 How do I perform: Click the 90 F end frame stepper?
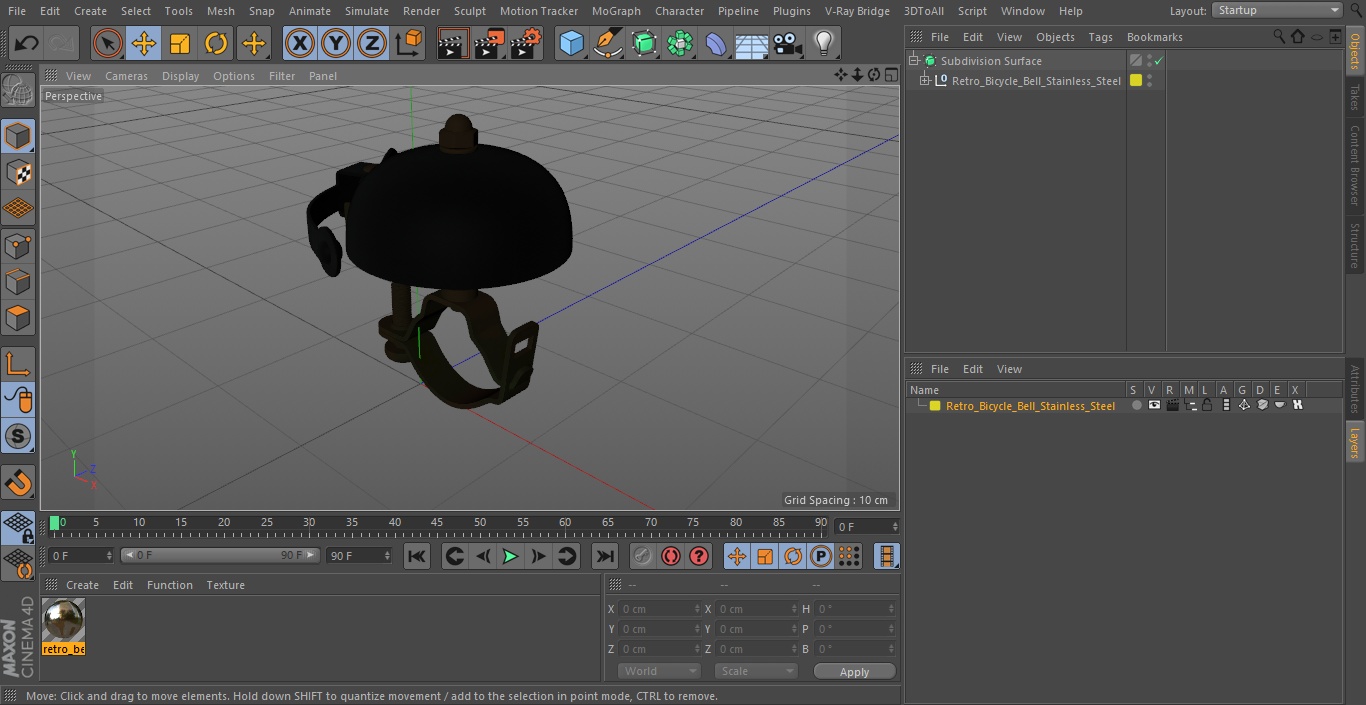[387, 555]
